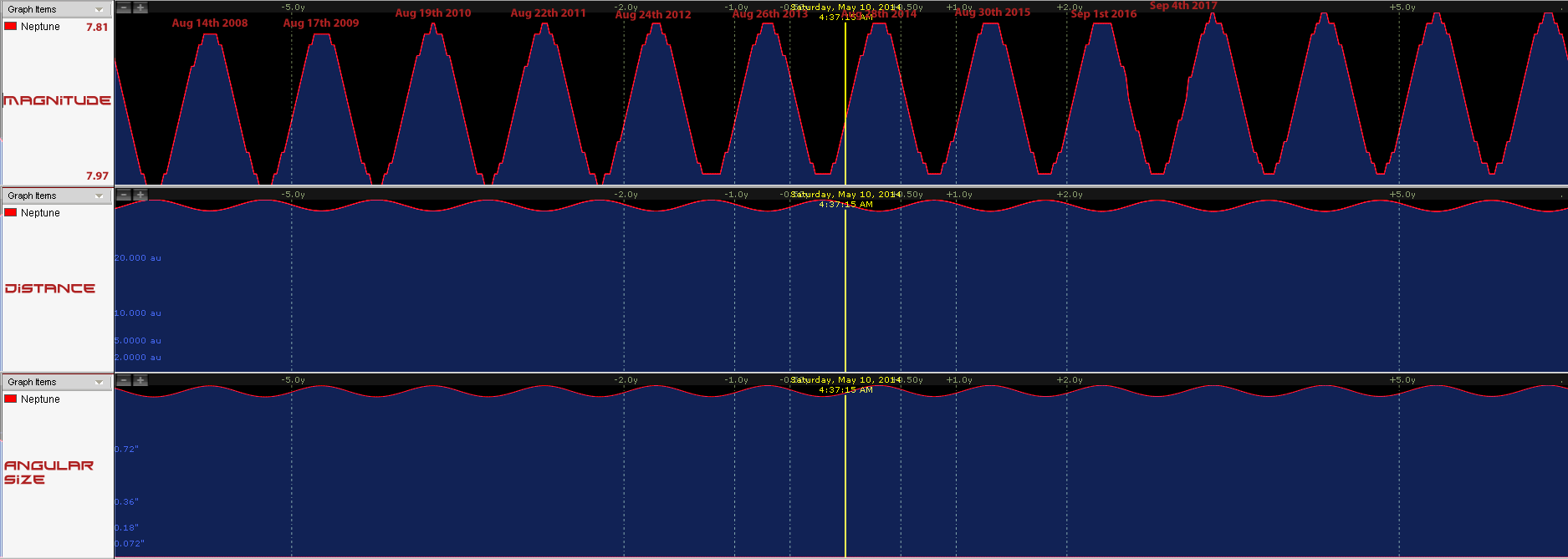The image size is (1568, 559).
Task: Select Neptune item in the magnitude legend
Action: point(40,27)
